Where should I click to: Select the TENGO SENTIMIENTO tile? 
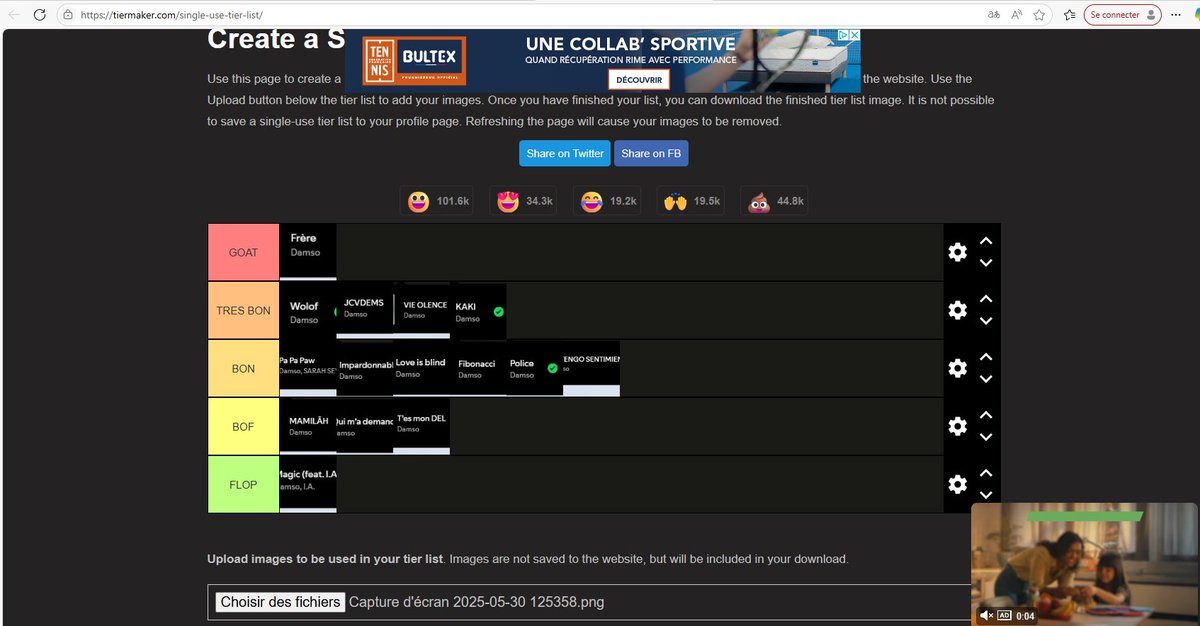591,368
